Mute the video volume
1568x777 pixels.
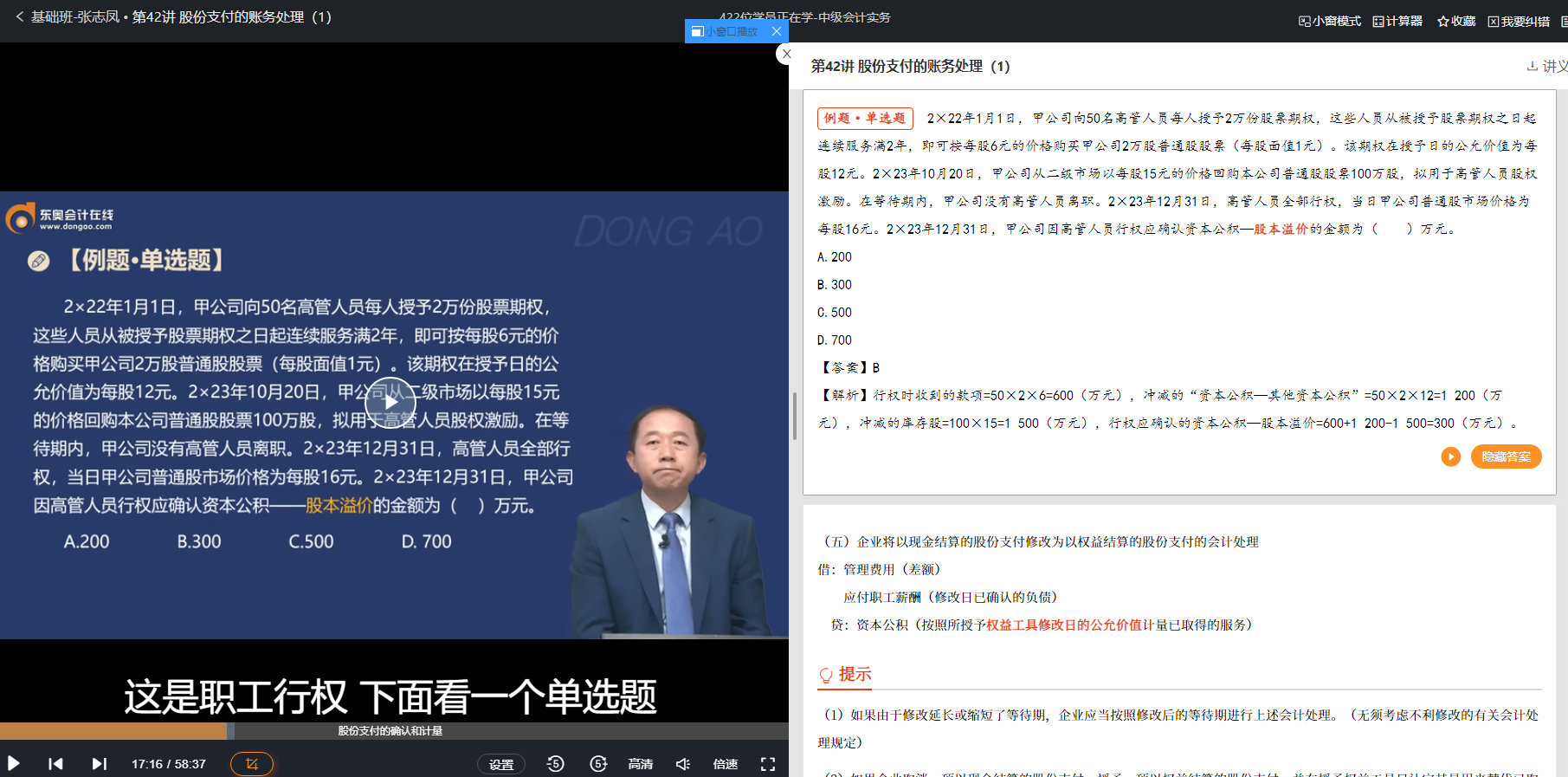click(x=683, y=763)
